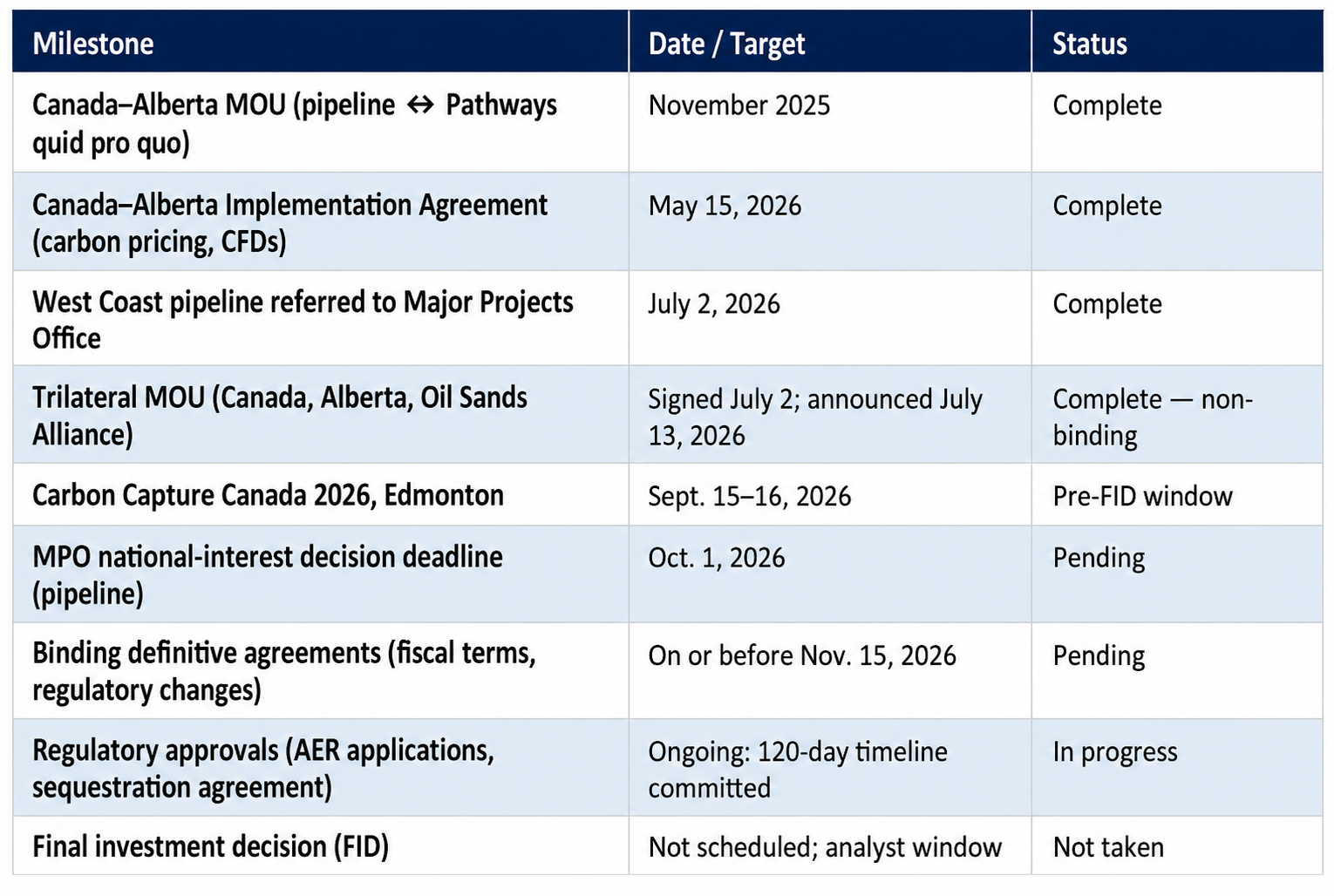Select the On or before Nov. 15 cell

coord(830,670)
